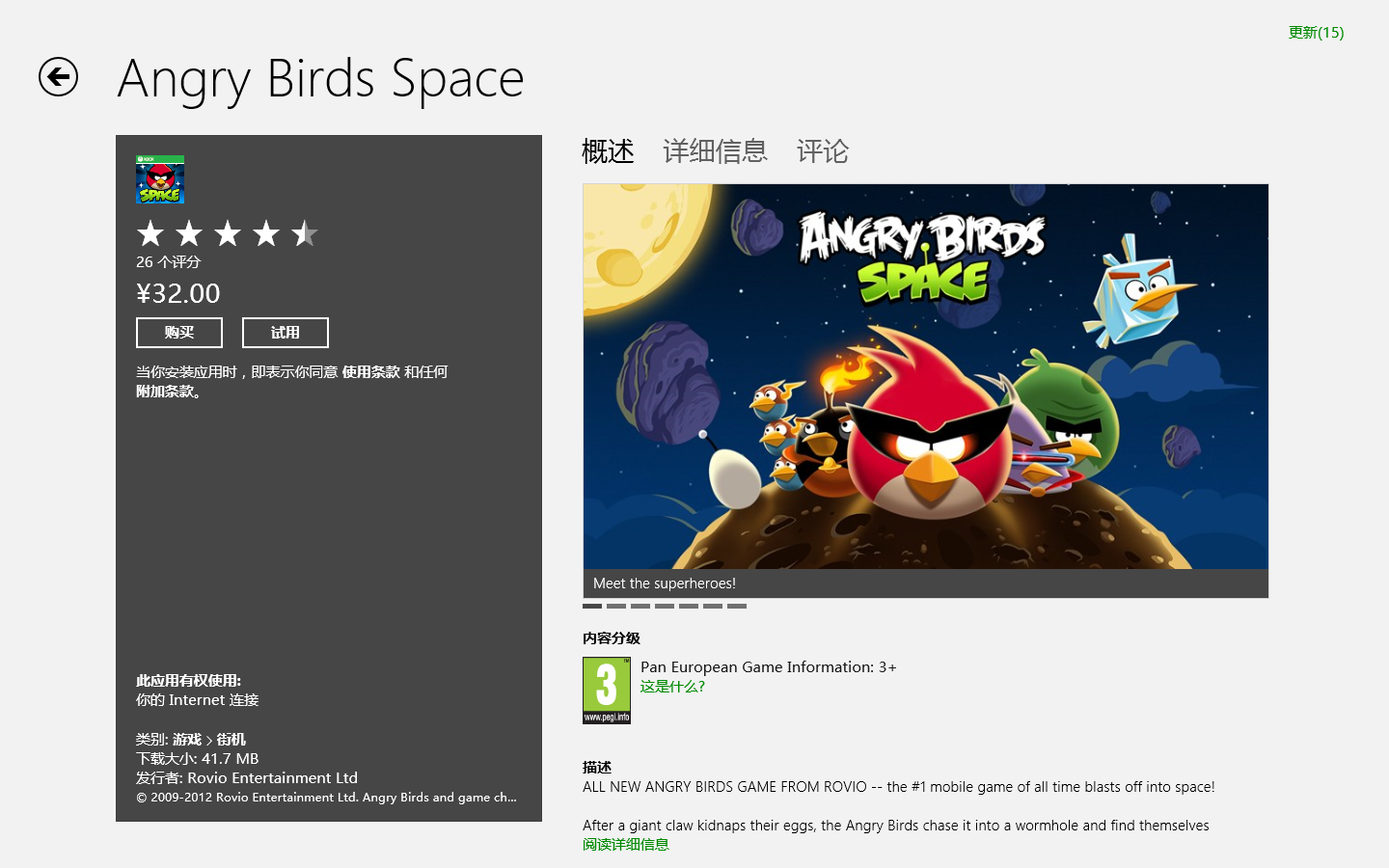Open the 街机 subcategory link
Viewport: 1389px width, 868px height.
point(231,740)
